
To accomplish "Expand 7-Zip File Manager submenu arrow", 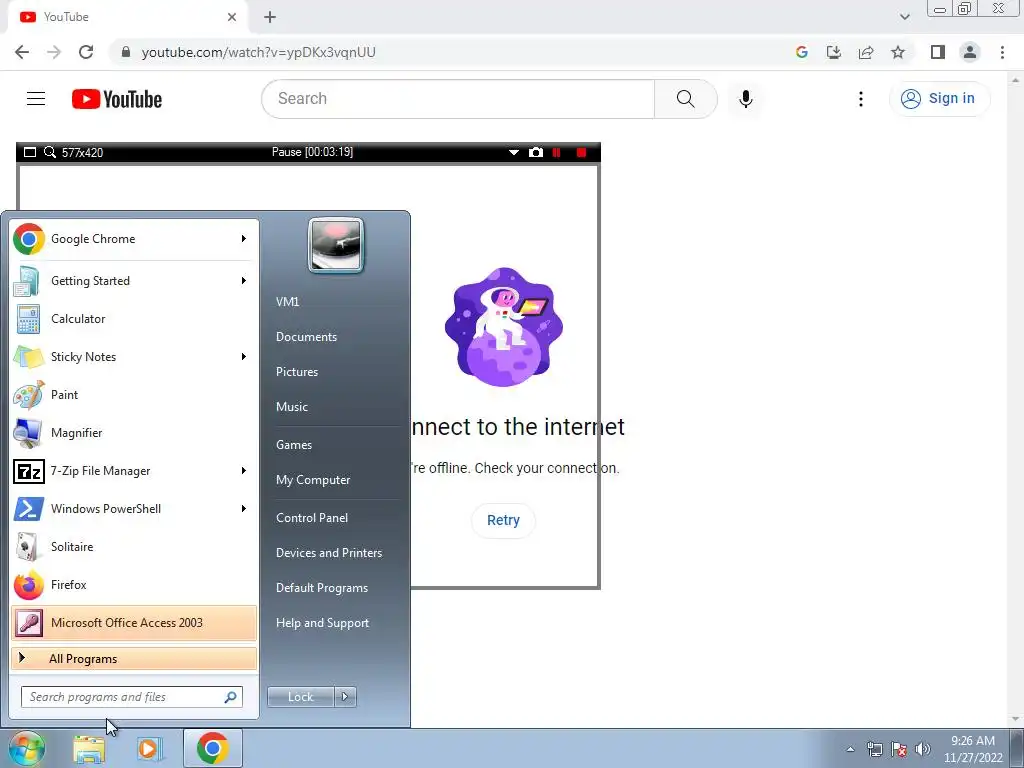I will [244, 471].
